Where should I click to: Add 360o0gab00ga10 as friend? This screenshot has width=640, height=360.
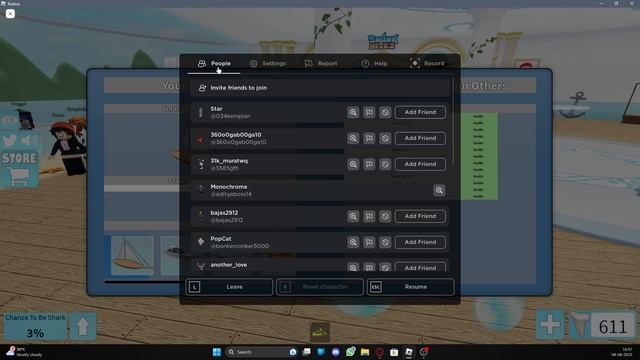point(420,138)
